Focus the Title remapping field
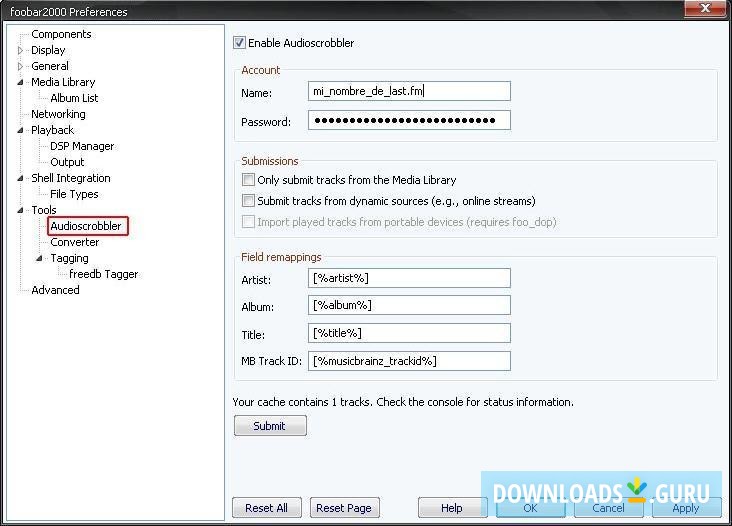The image size is (732, 526). coord(409,333)
